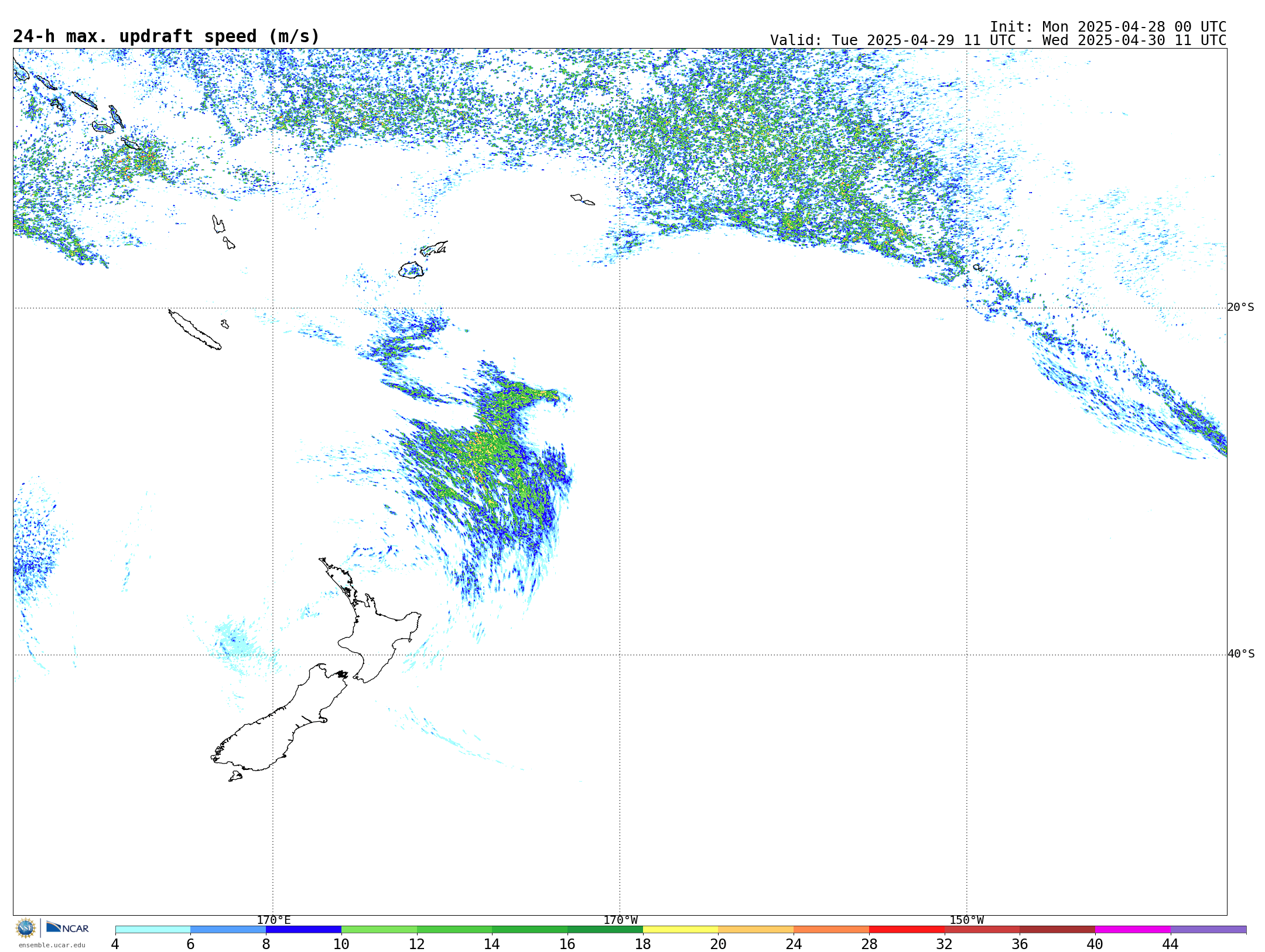Click the 40°S latitude label
This screenshot has height=952, width=1265.
(x=1240, y=653)
